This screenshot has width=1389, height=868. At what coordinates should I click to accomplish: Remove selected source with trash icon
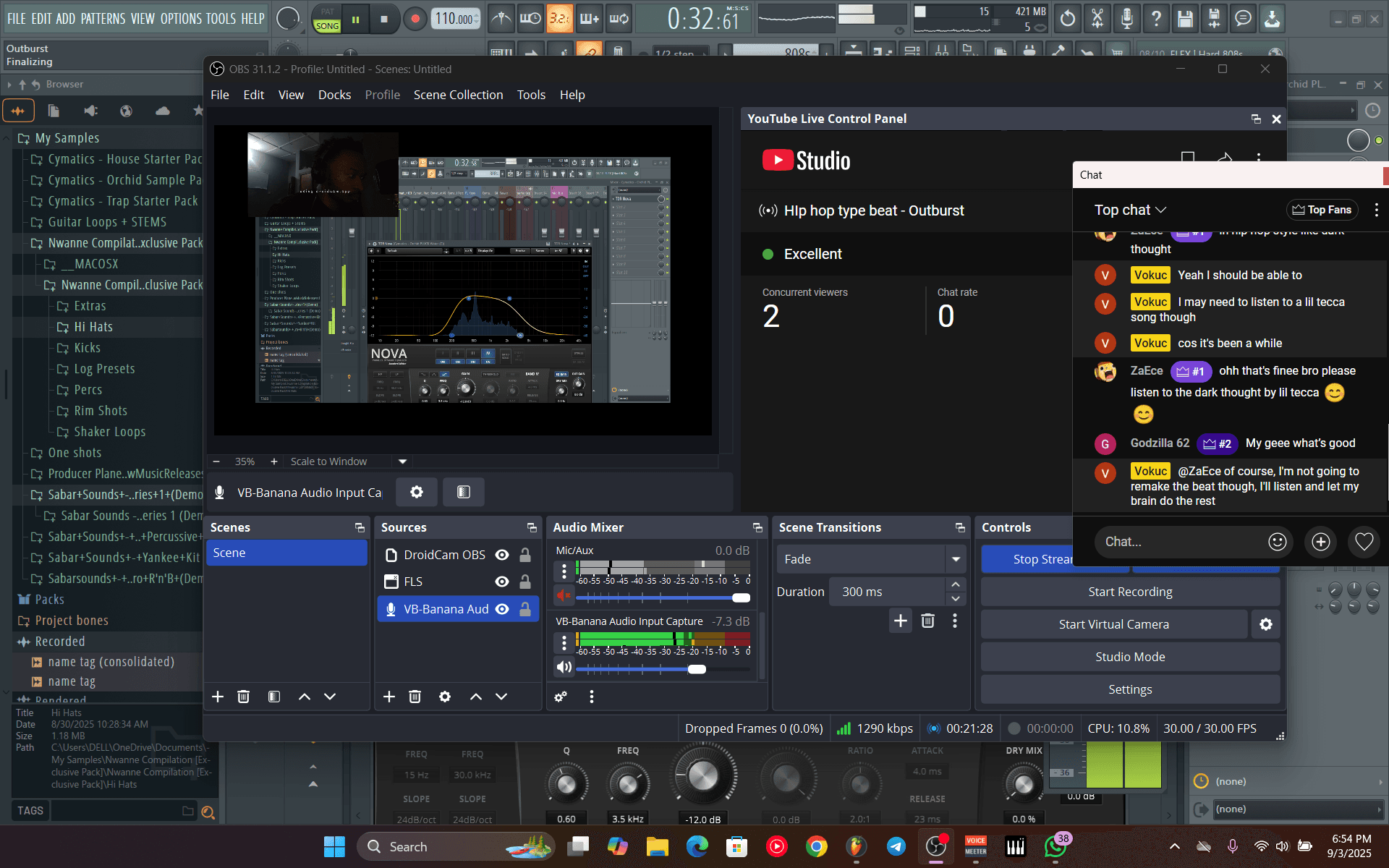415,697
